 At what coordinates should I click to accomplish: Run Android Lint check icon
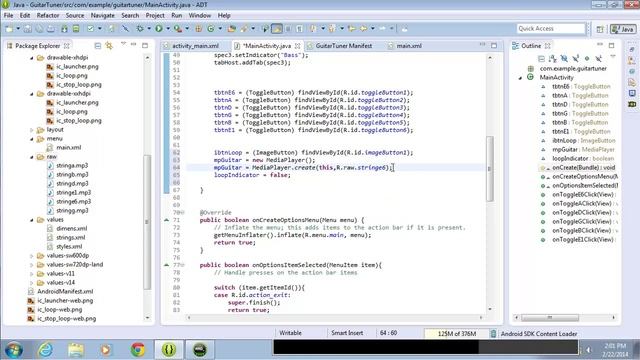[91, 29]
